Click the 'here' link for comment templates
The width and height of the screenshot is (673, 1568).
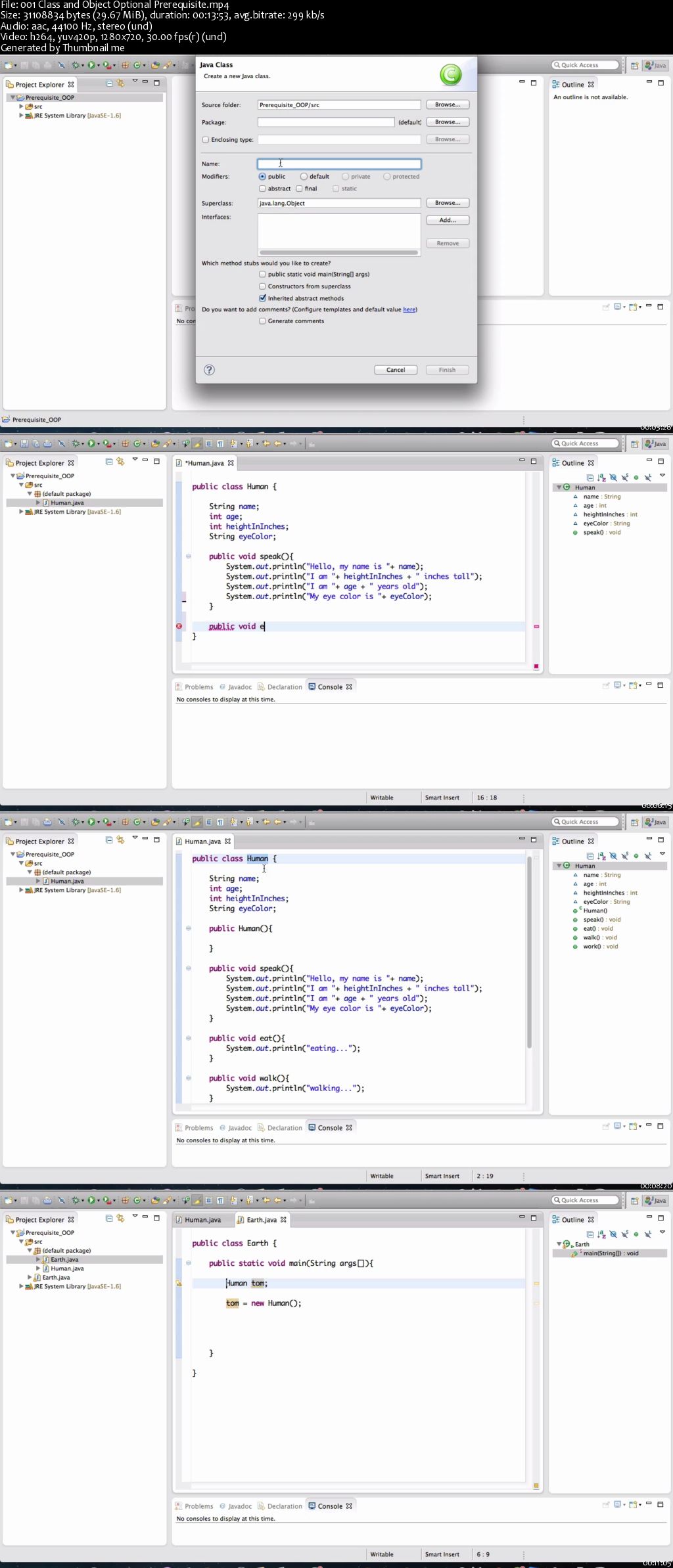point(409,309)
